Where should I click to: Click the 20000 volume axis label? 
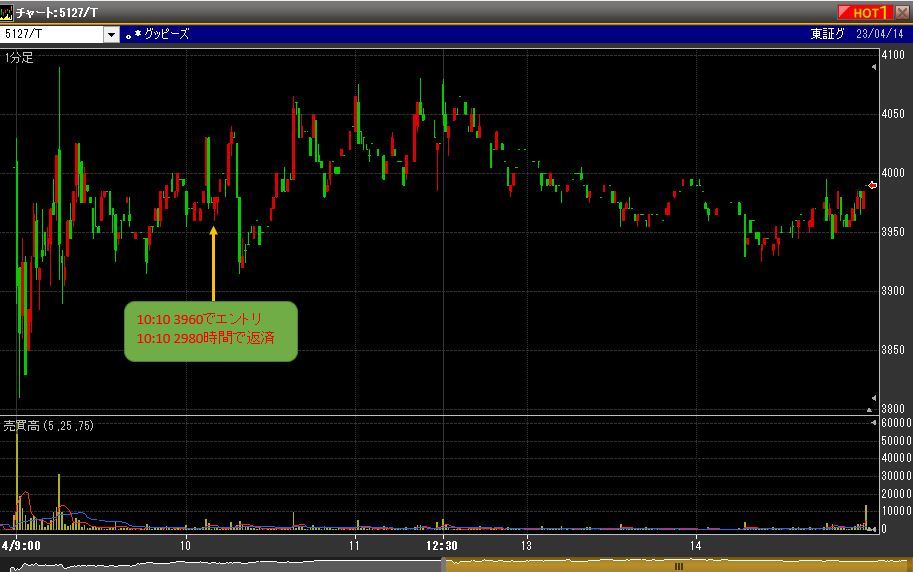(x=897, y=493)
